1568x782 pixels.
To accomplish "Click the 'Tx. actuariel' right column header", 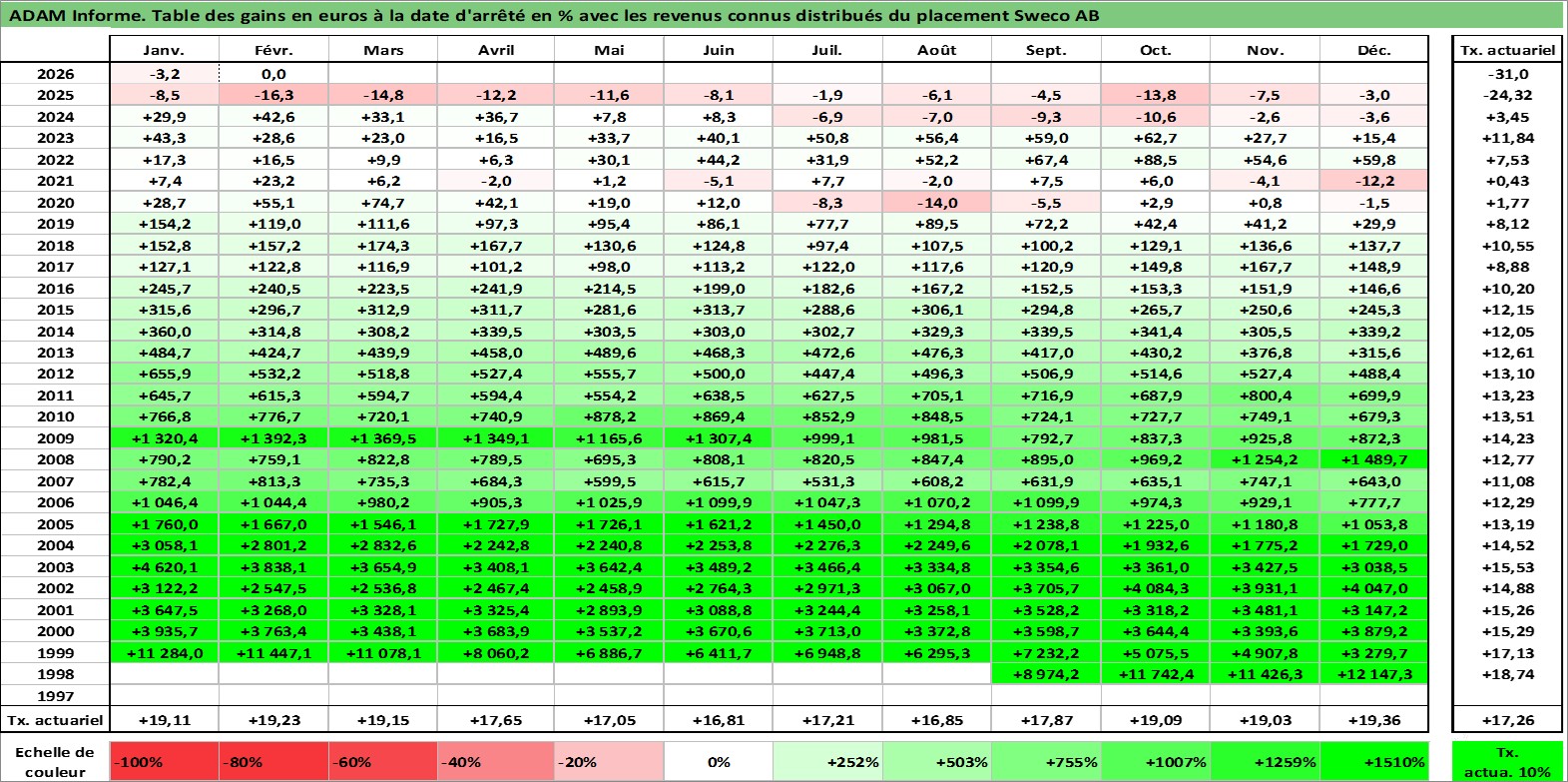I will (1507, 50).
